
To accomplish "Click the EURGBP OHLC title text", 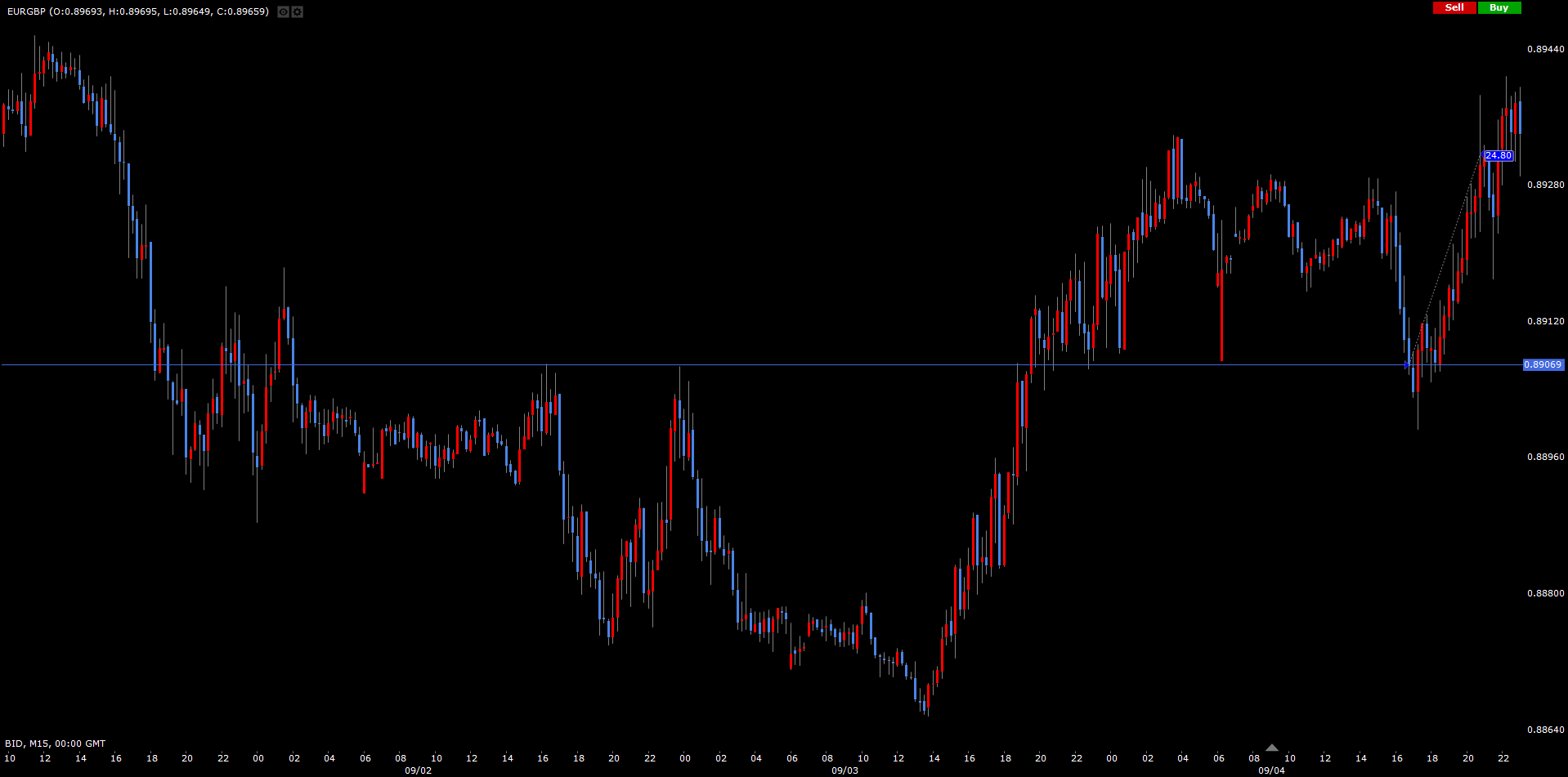I will (x=137, y=11).
